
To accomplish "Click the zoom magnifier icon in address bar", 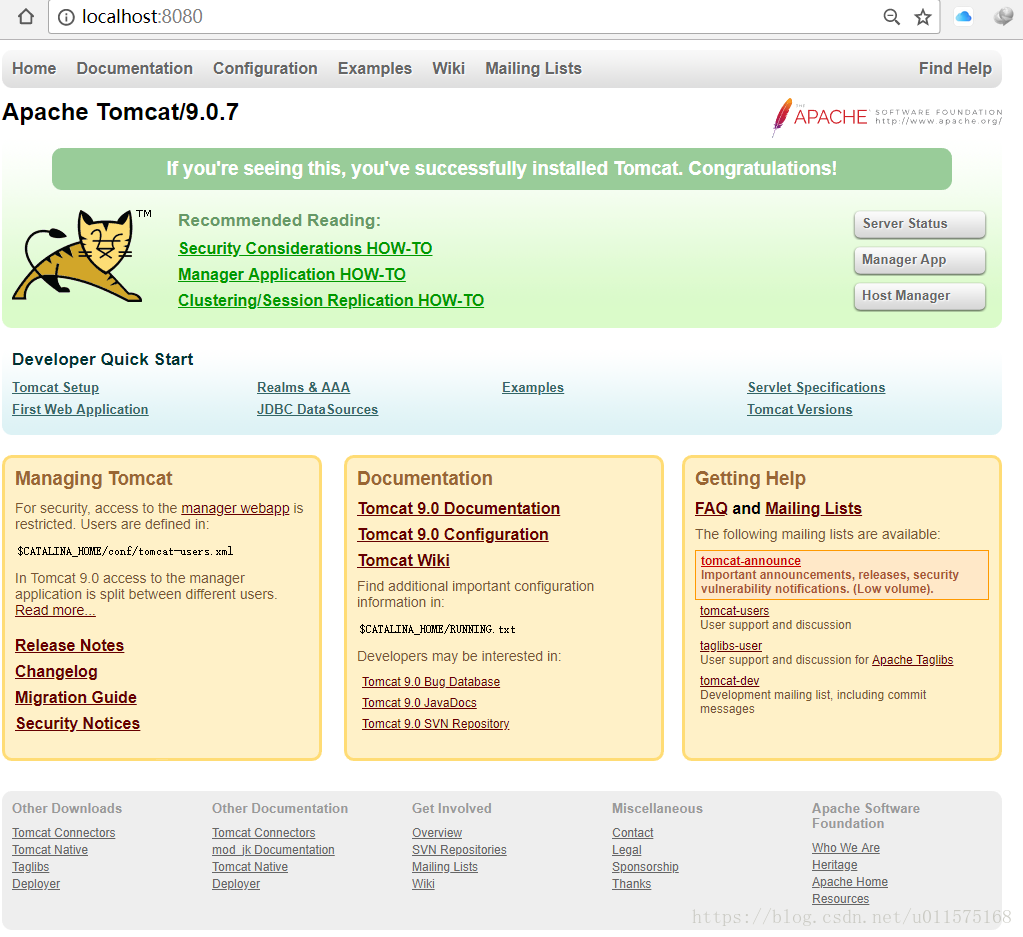I will pyautogui.click(x=891, y=17).
